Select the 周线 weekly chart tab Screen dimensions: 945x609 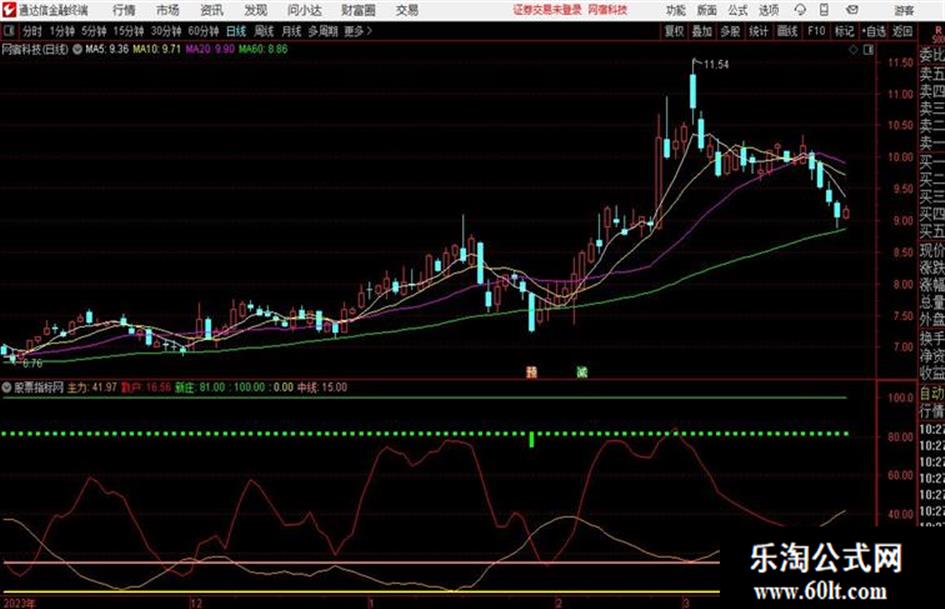[264, 31]
